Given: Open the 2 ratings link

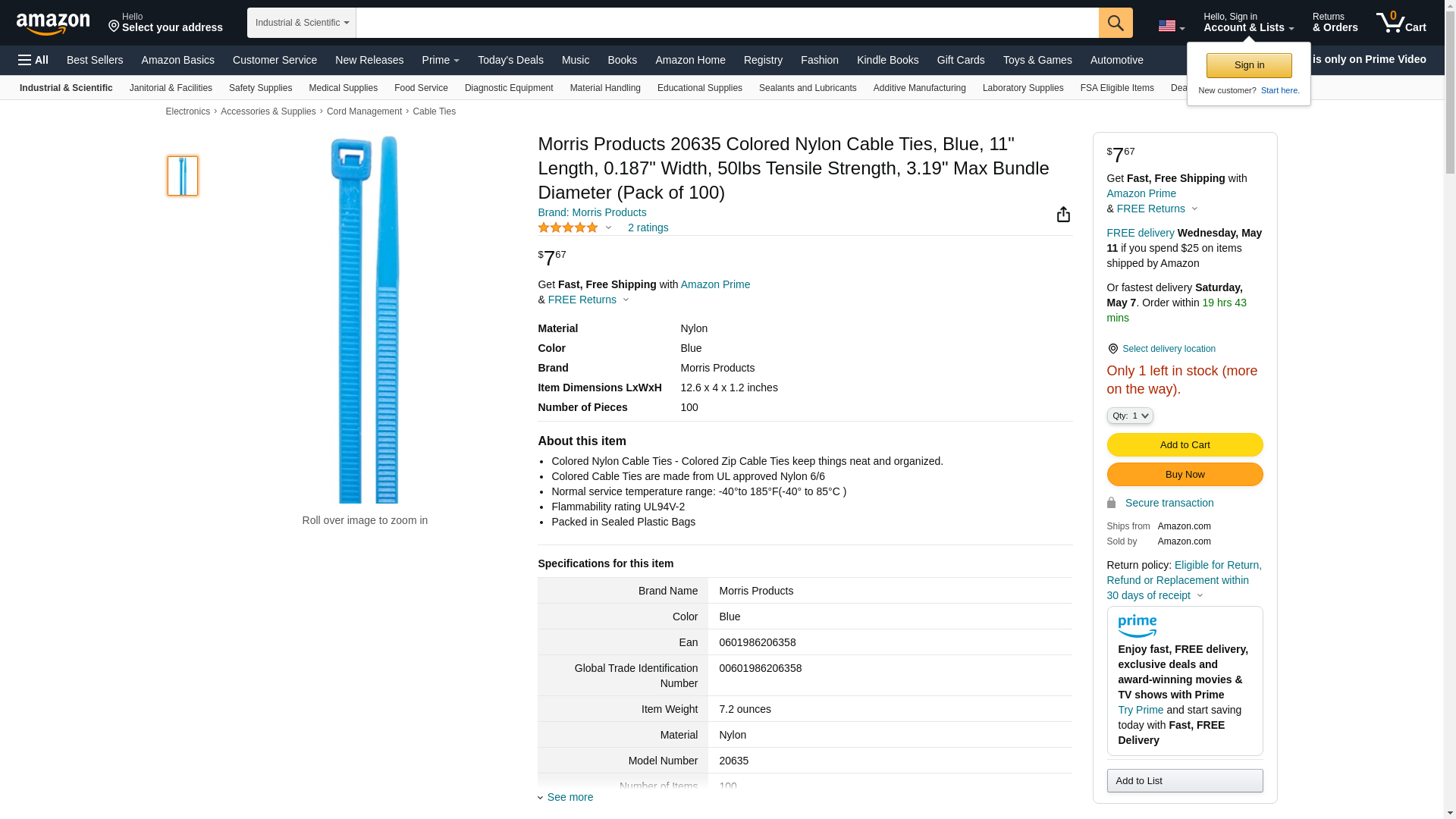Looking at the screenshot, I should (x=648, y=227).
